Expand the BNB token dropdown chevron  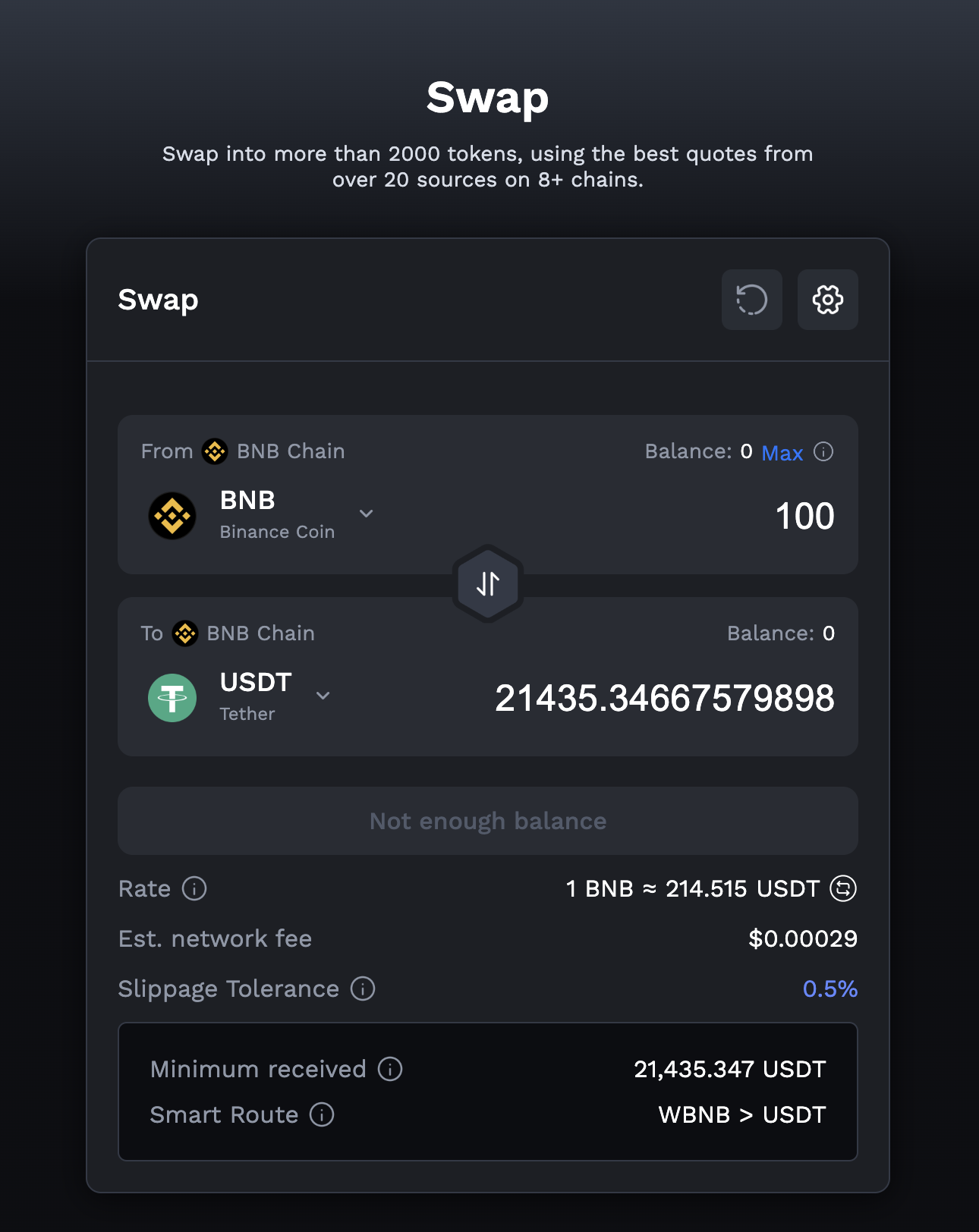tap(366, 514)
